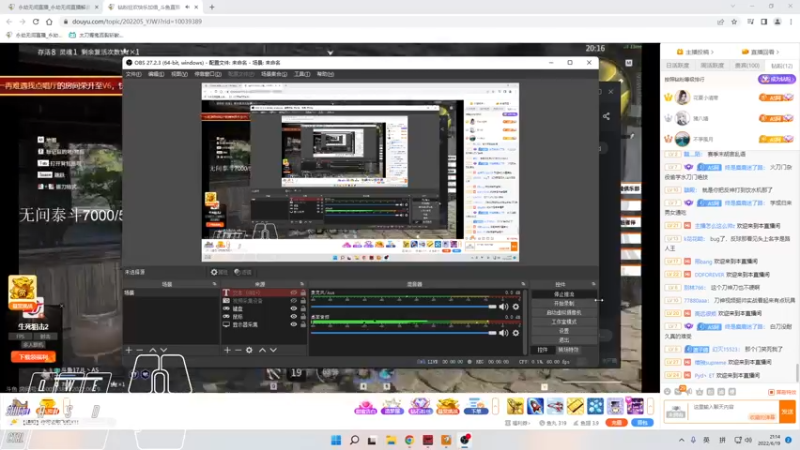This screenshot has height=450, width=800.
Task: Click 工作室模式 in OBS controls
Action: tap(564, 322)
